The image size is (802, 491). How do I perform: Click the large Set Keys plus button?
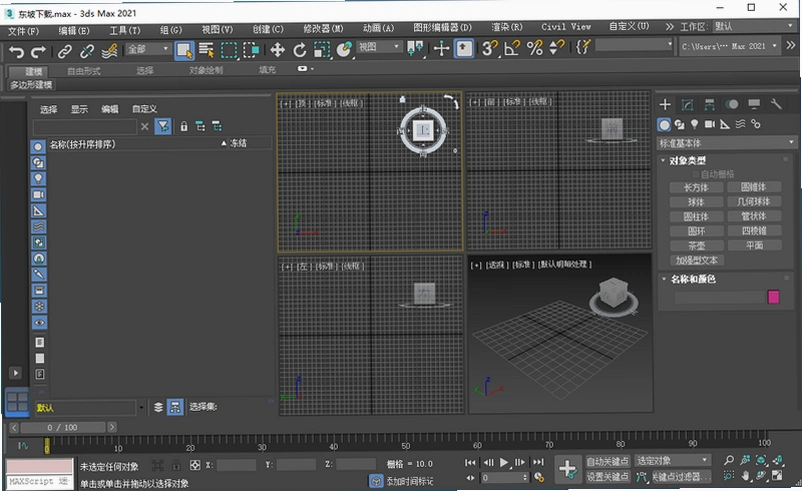(x=567, y=469)
